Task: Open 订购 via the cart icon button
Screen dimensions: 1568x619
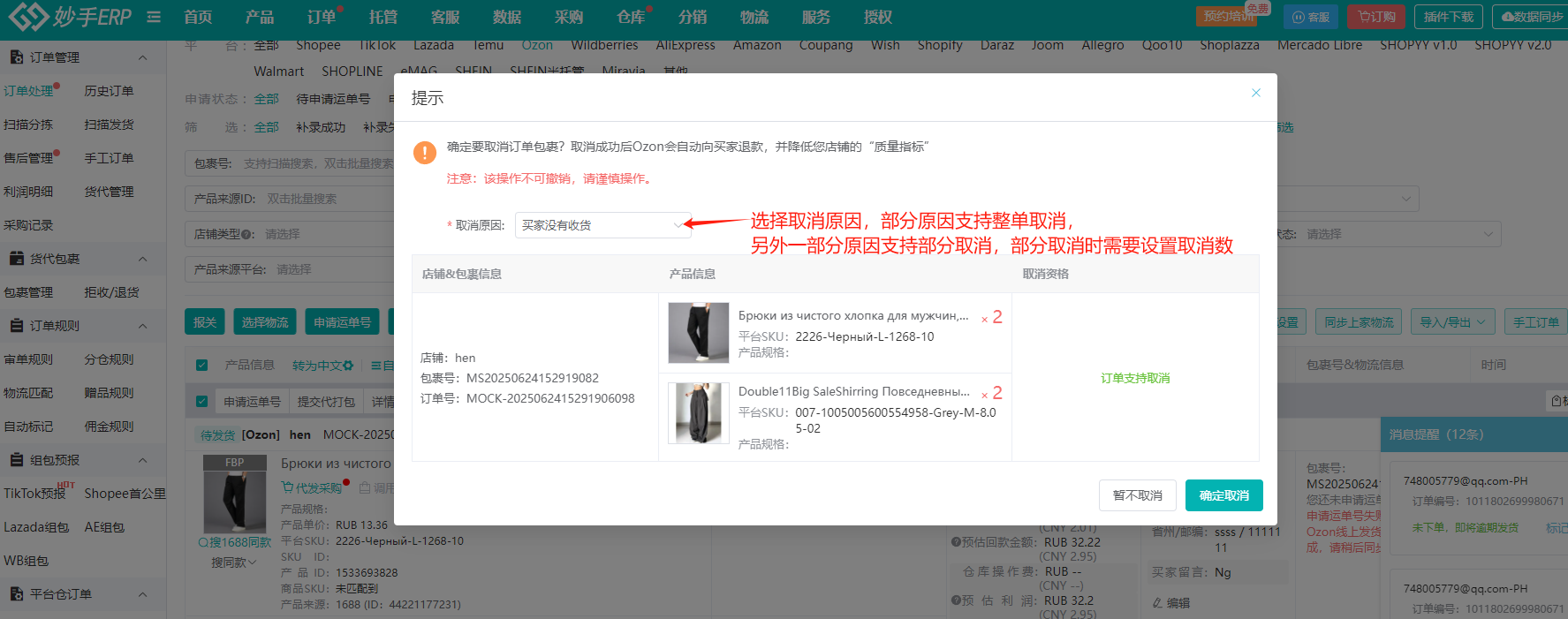Action: click(x=1376, y=17)
